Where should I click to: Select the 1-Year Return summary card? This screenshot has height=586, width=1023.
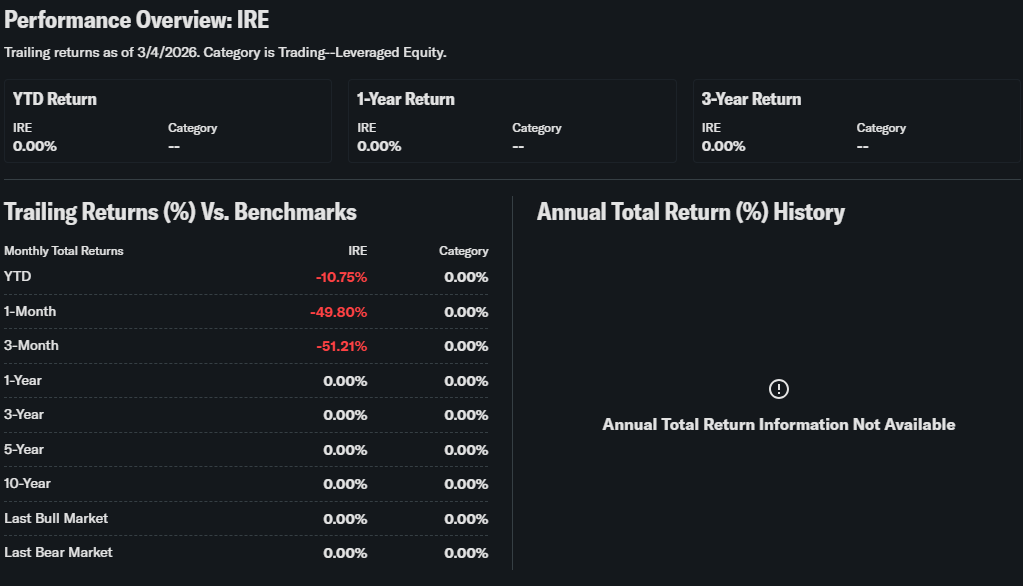coord(512,121)
